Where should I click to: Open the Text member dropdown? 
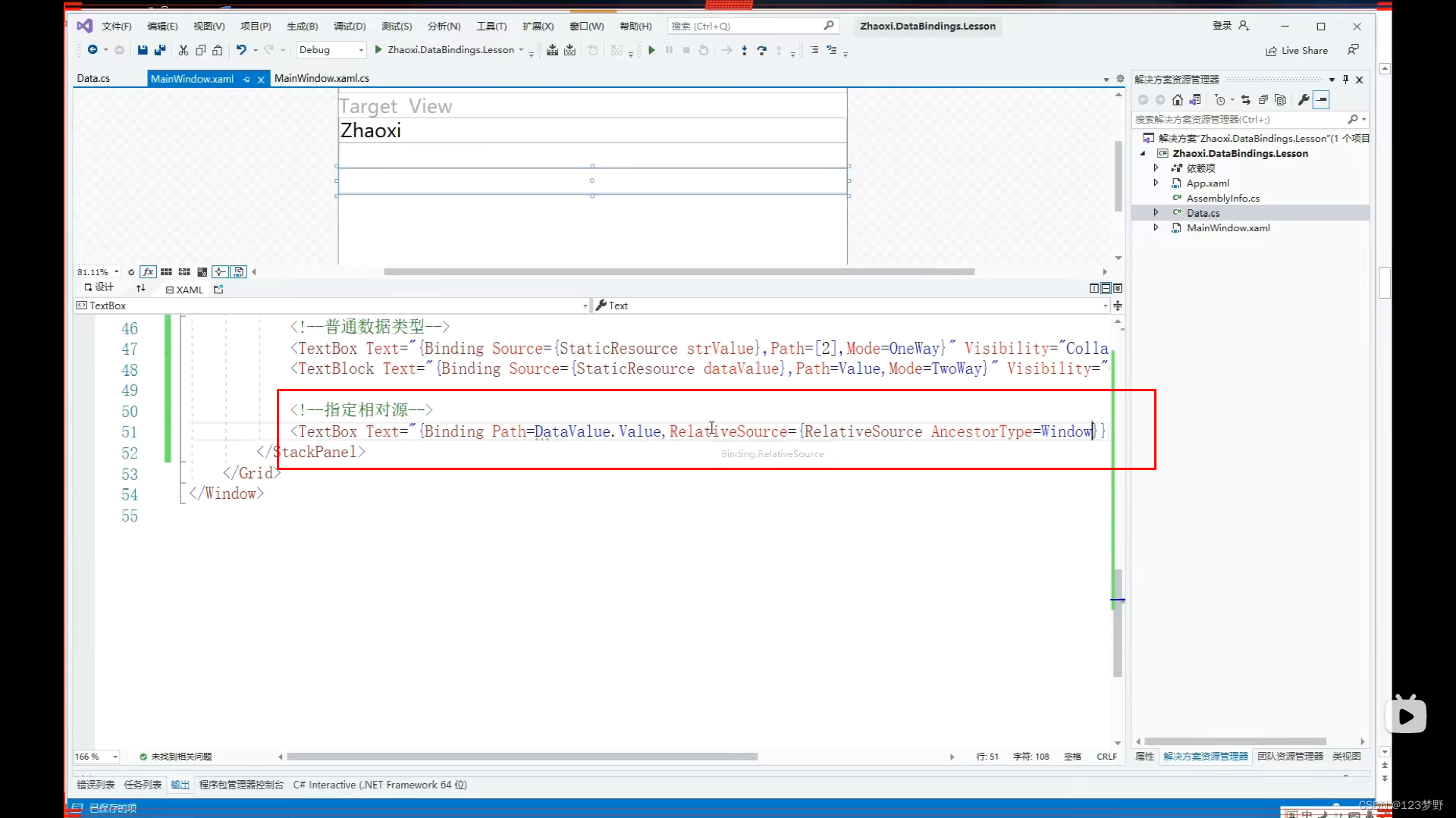click(x=851, y=306)
